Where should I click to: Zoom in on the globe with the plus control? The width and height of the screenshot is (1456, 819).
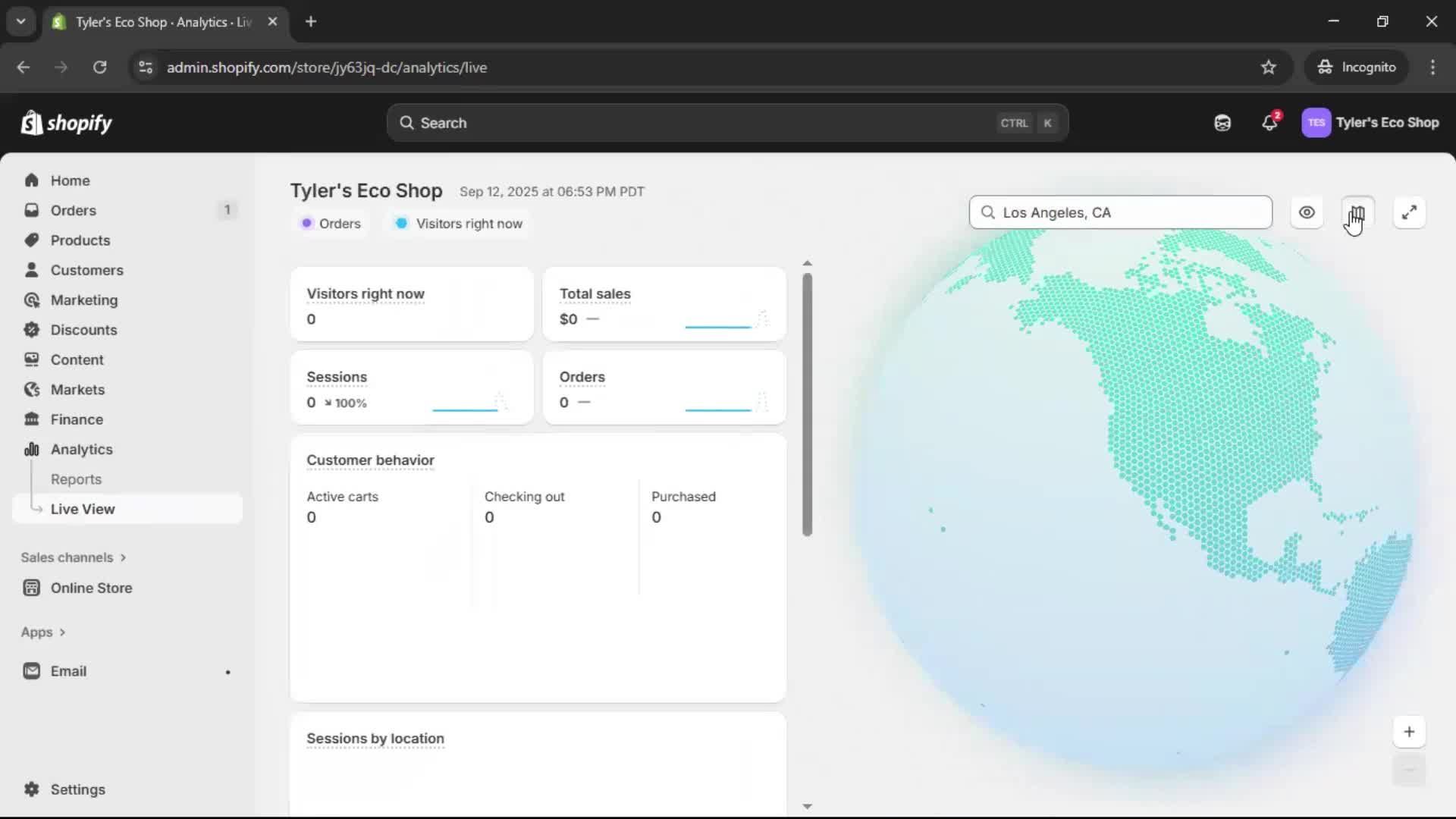pyautogui.click(x=1409, y=731)
